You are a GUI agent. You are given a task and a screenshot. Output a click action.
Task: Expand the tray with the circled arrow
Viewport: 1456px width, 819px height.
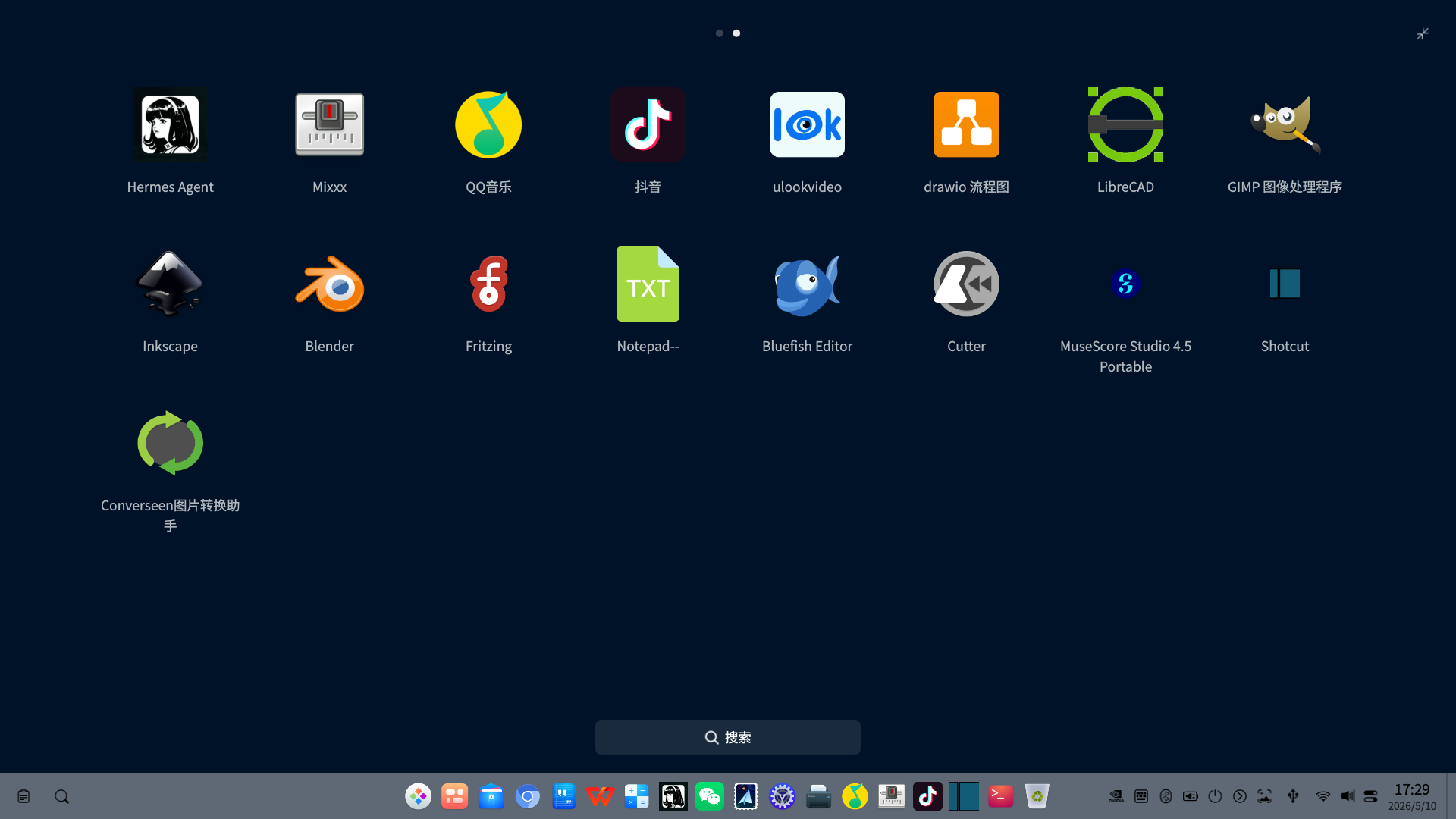click(x=1240, y=796)
